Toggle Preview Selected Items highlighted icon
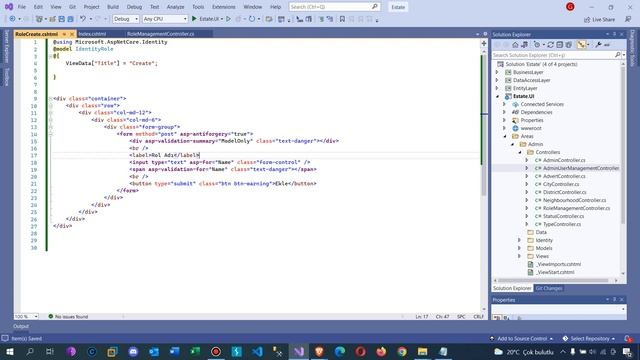The image size is (640, 360). (581, 45)
